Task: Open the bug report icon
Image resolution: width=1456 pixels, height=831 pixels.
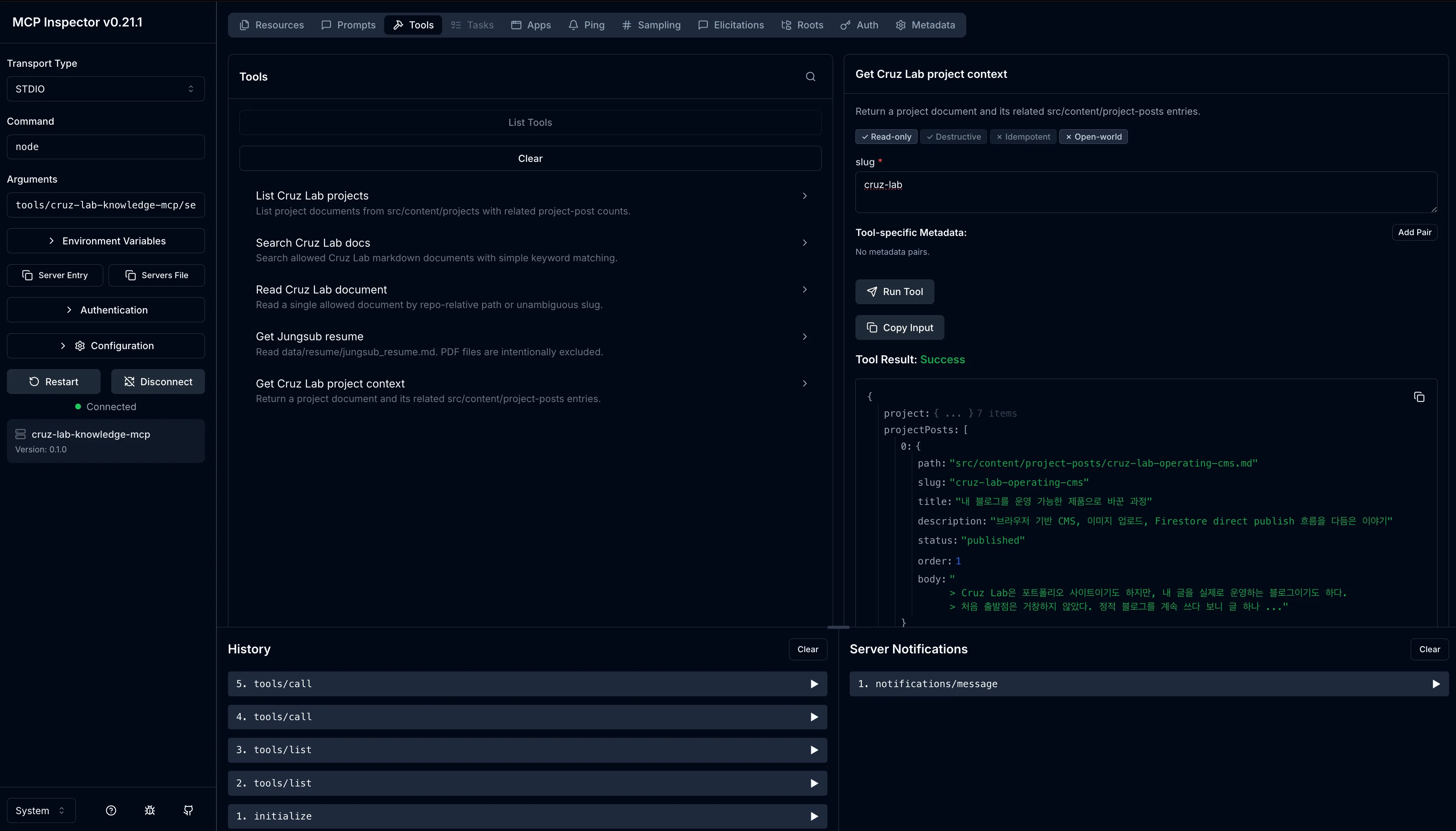Action: [150, 810]
